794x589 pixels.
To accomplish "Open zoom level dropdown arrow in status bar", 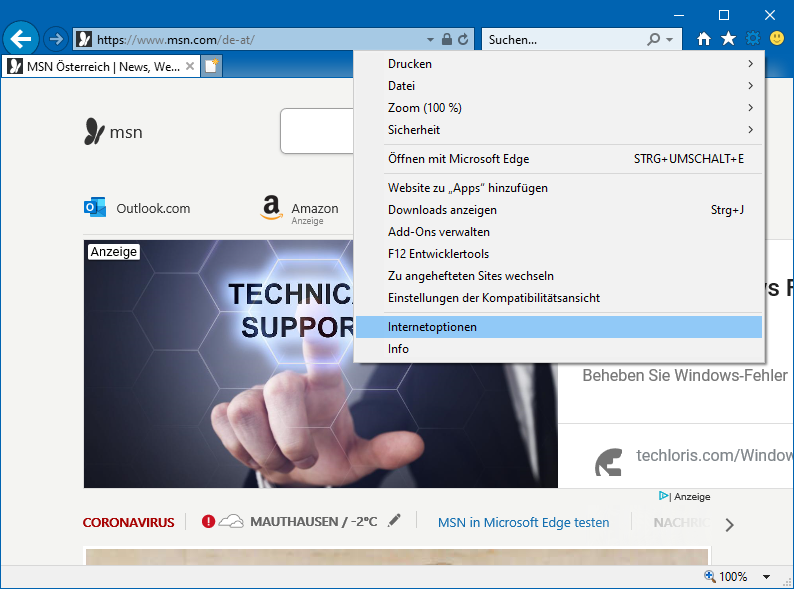I will coord(766,577).
